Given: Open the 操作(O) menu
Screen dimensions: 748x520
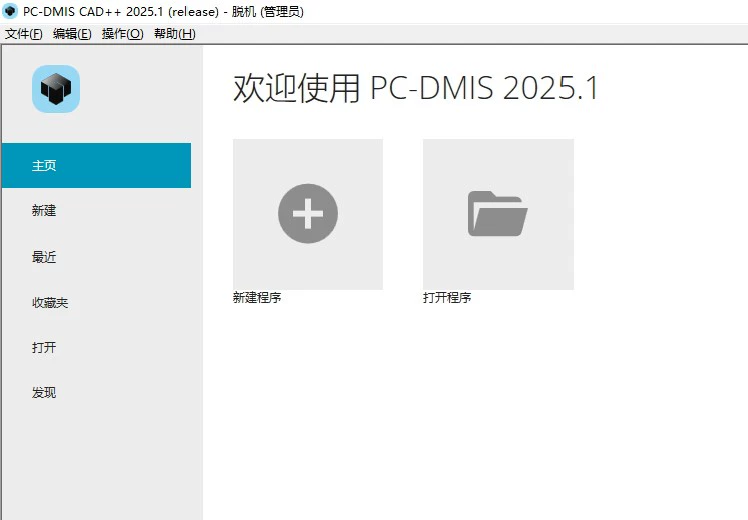Looking at the screenshot, I should coord(122,34).
